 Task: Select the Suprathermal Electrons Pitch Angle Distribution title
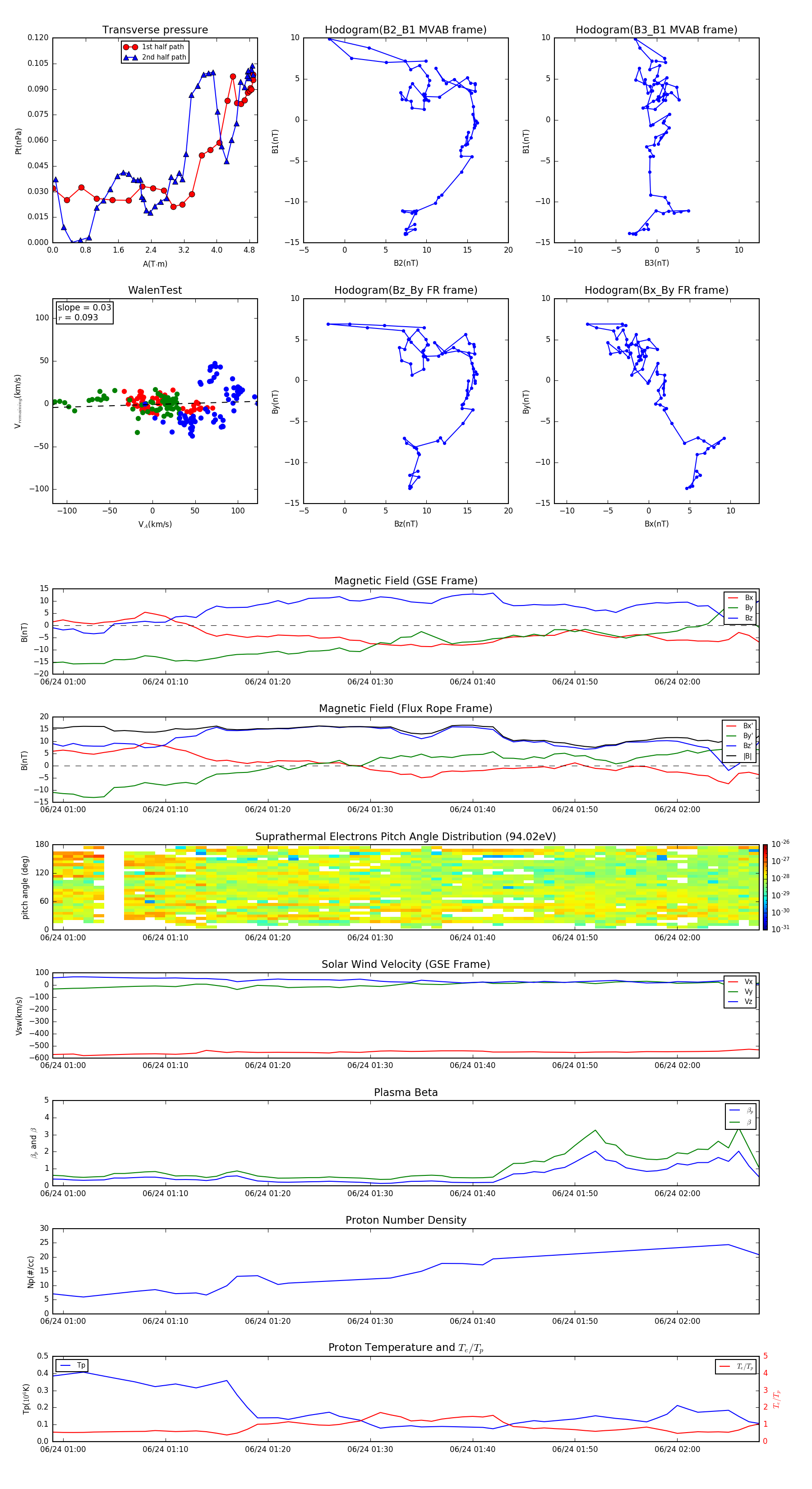406,837
